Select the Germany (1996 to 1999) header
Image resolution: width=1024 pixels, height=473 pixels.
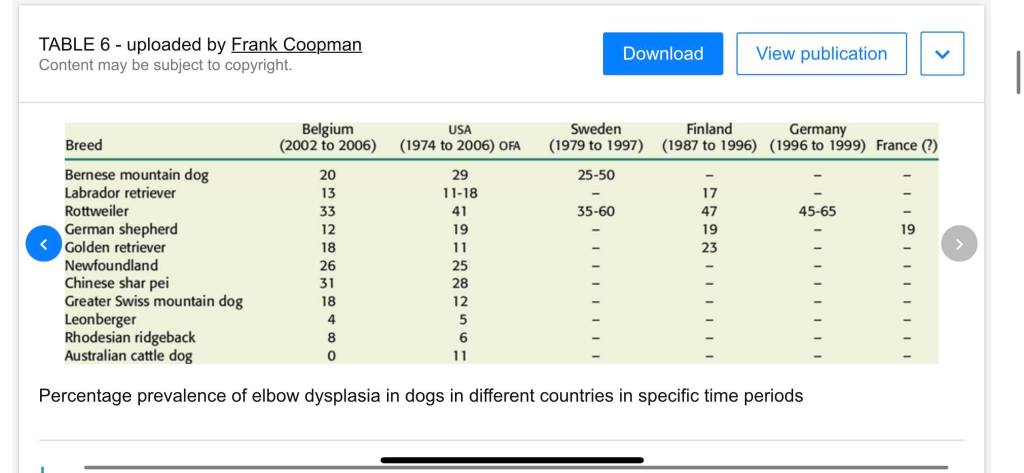[818, 137]
